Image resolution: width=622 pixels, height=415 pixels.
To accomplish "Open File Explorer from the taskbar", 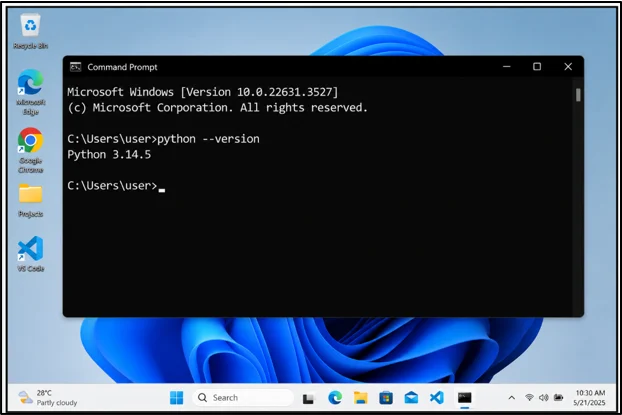I will point(360,398).
